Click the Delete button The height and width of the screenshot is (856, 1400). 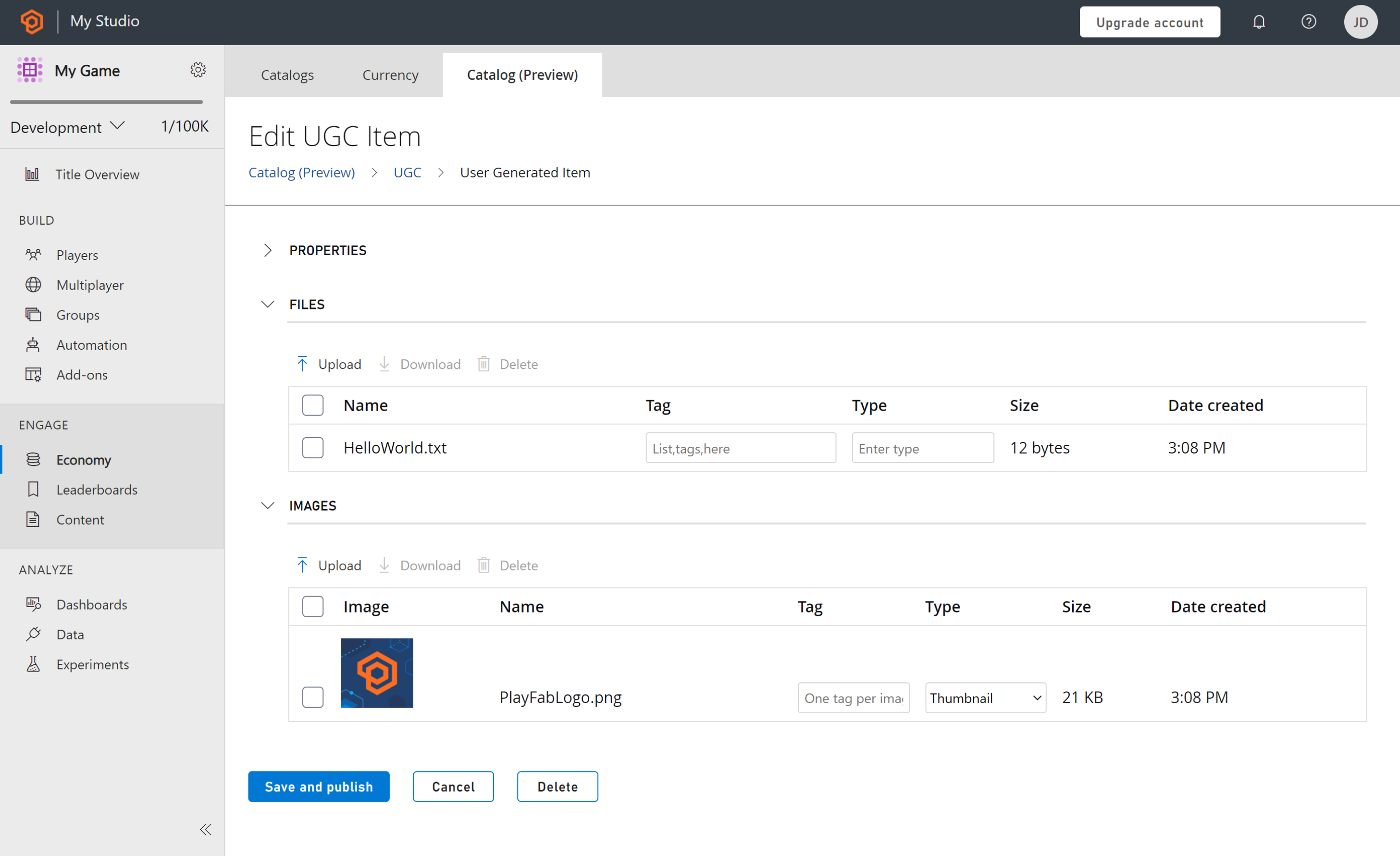557,786
